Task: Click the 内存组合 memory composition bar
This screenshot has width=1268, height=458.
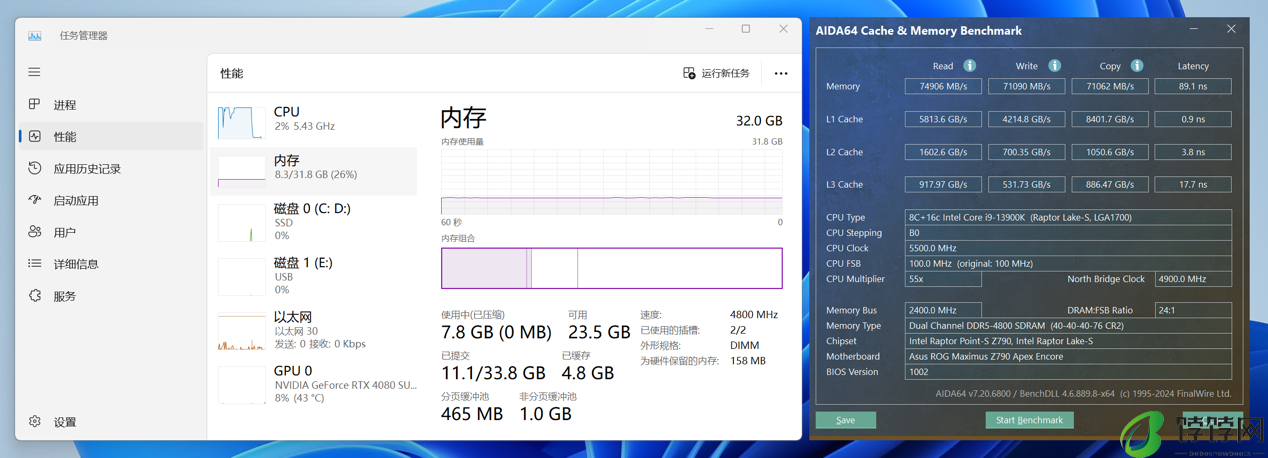Action: [612, 268]
